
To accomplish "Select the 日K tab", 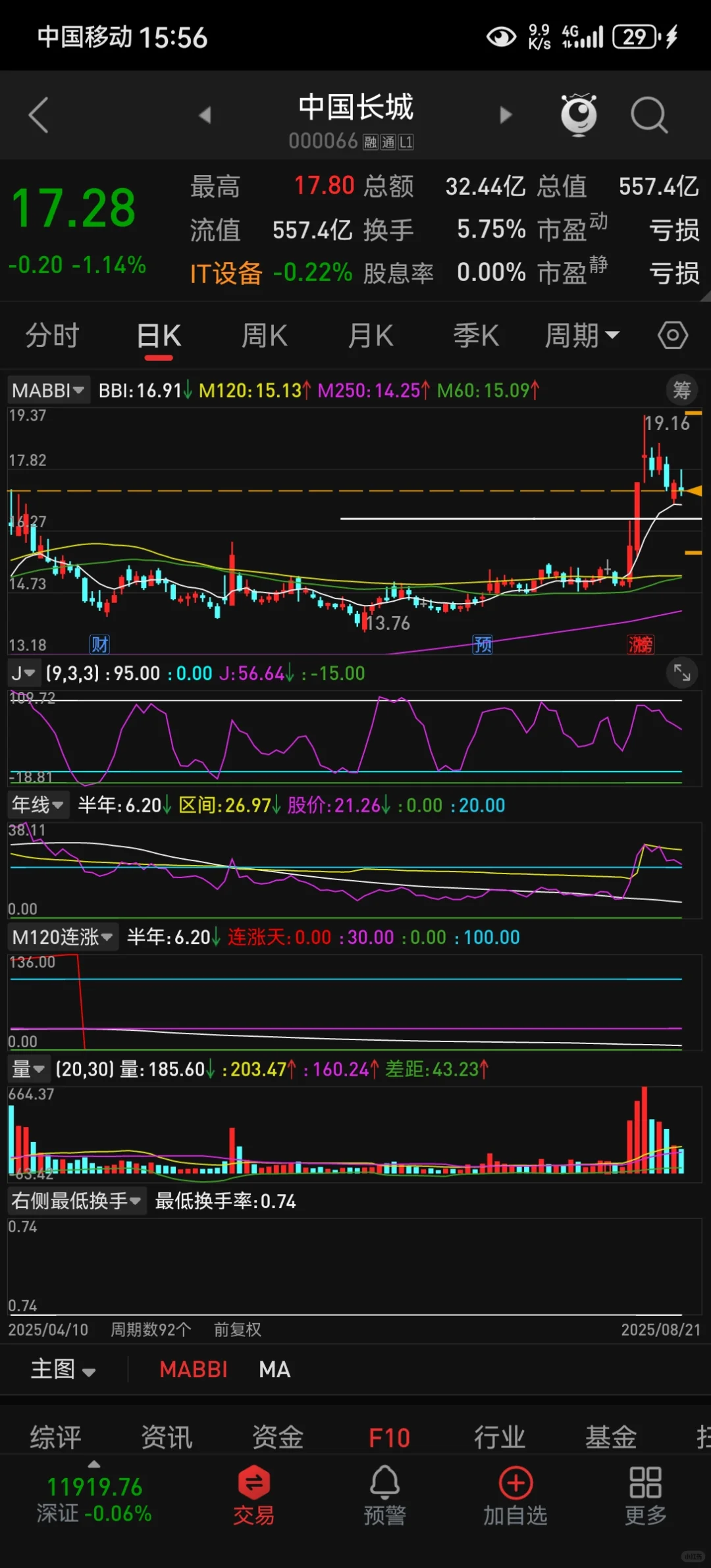I will (x=159, y=336).
